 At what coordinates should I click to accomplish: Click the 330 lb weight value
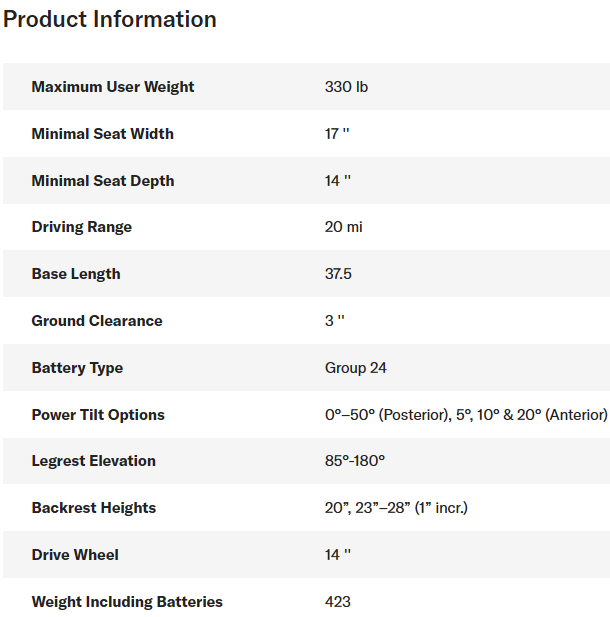tap(346, 87)
